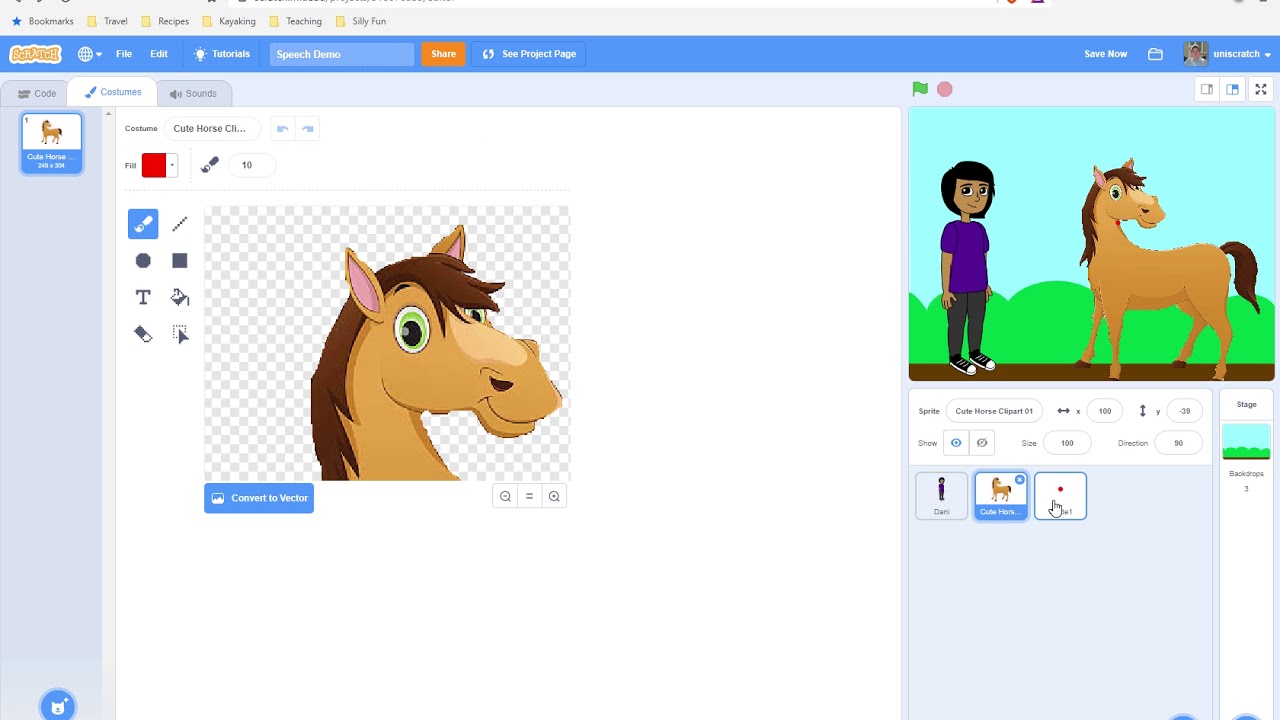Open the File menu
Image resolution: width=1280 pixels, height=720 pixels.
(124, 54)
